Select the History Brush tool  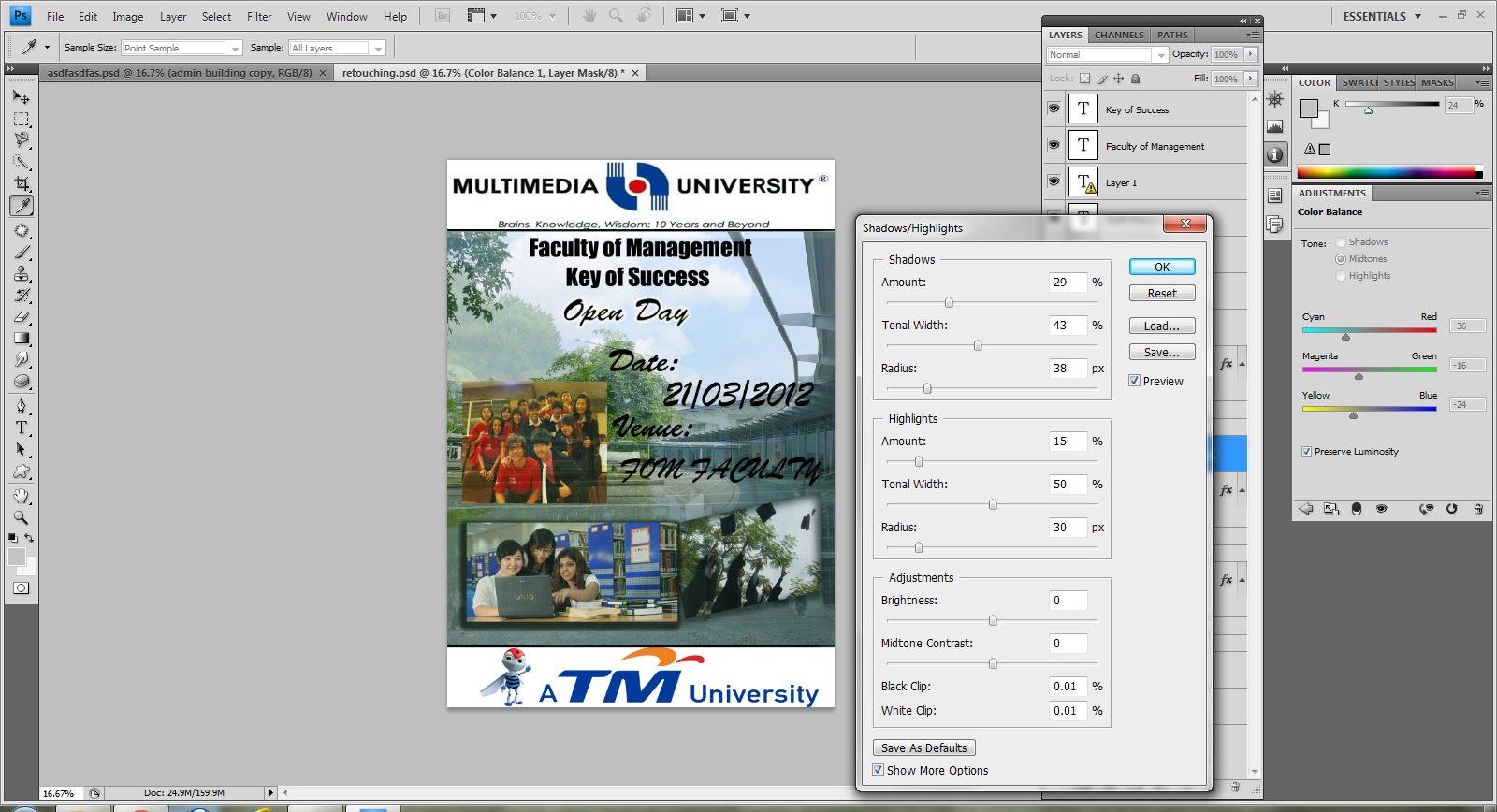click(x=22, y=295)
